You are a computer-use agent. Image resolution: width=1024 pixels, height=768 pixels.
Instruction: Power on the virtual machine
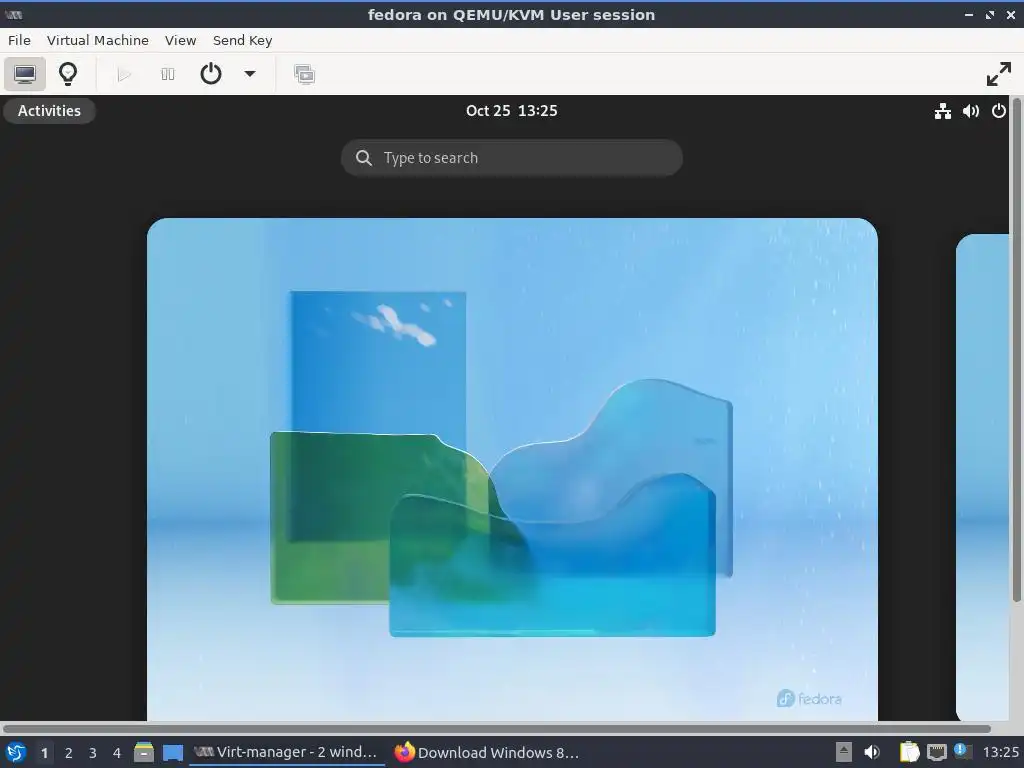coord(123,74)
